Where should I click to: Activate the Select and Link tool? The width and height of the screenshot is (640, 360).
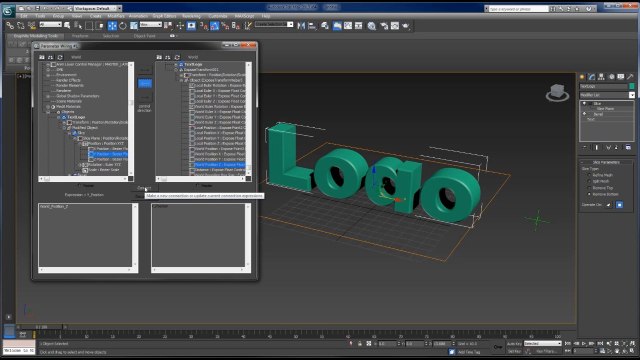coord(10,26)
